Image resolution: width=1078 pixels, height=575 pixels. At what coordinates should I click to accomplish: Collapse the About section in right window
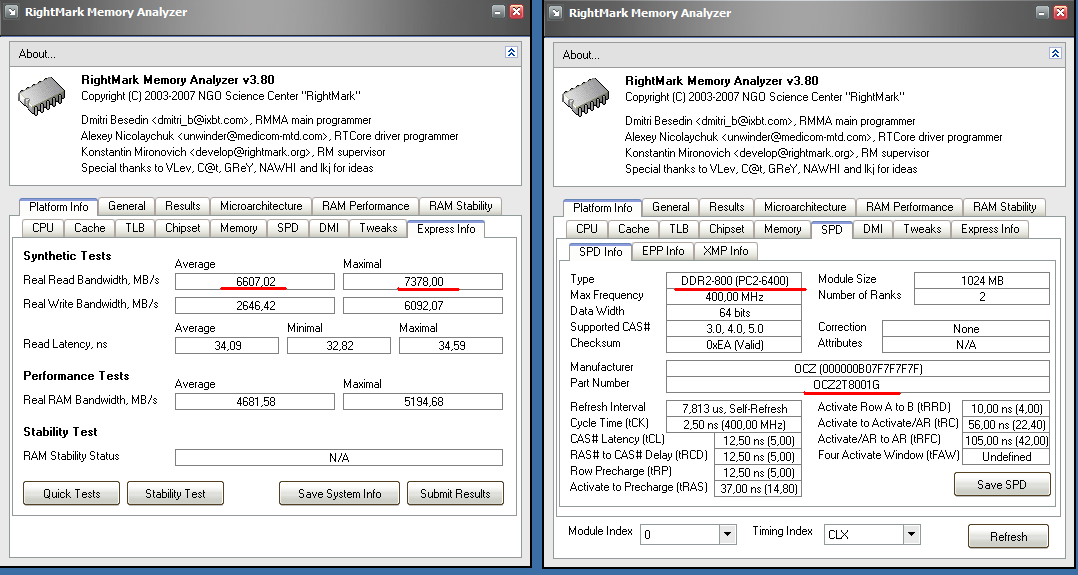(x=1055, y=53)
